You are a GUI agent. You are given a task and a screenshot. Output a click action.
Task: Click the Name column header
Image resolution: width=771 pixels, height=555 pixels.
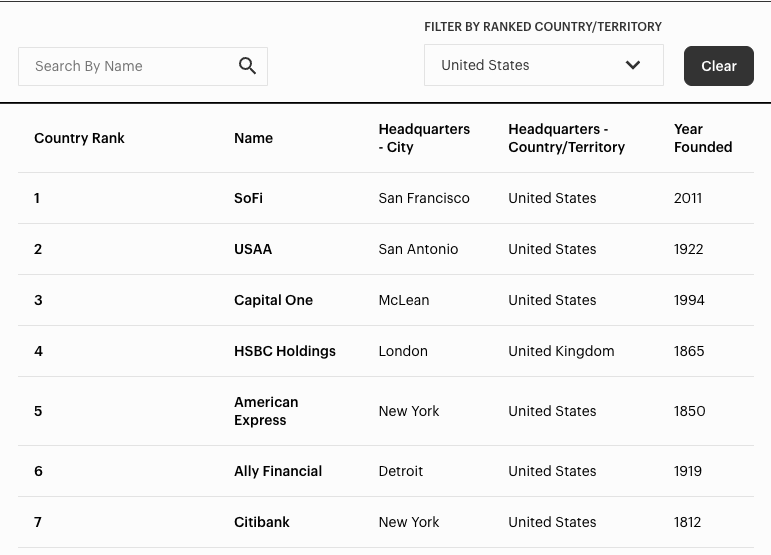click(253, 138)
